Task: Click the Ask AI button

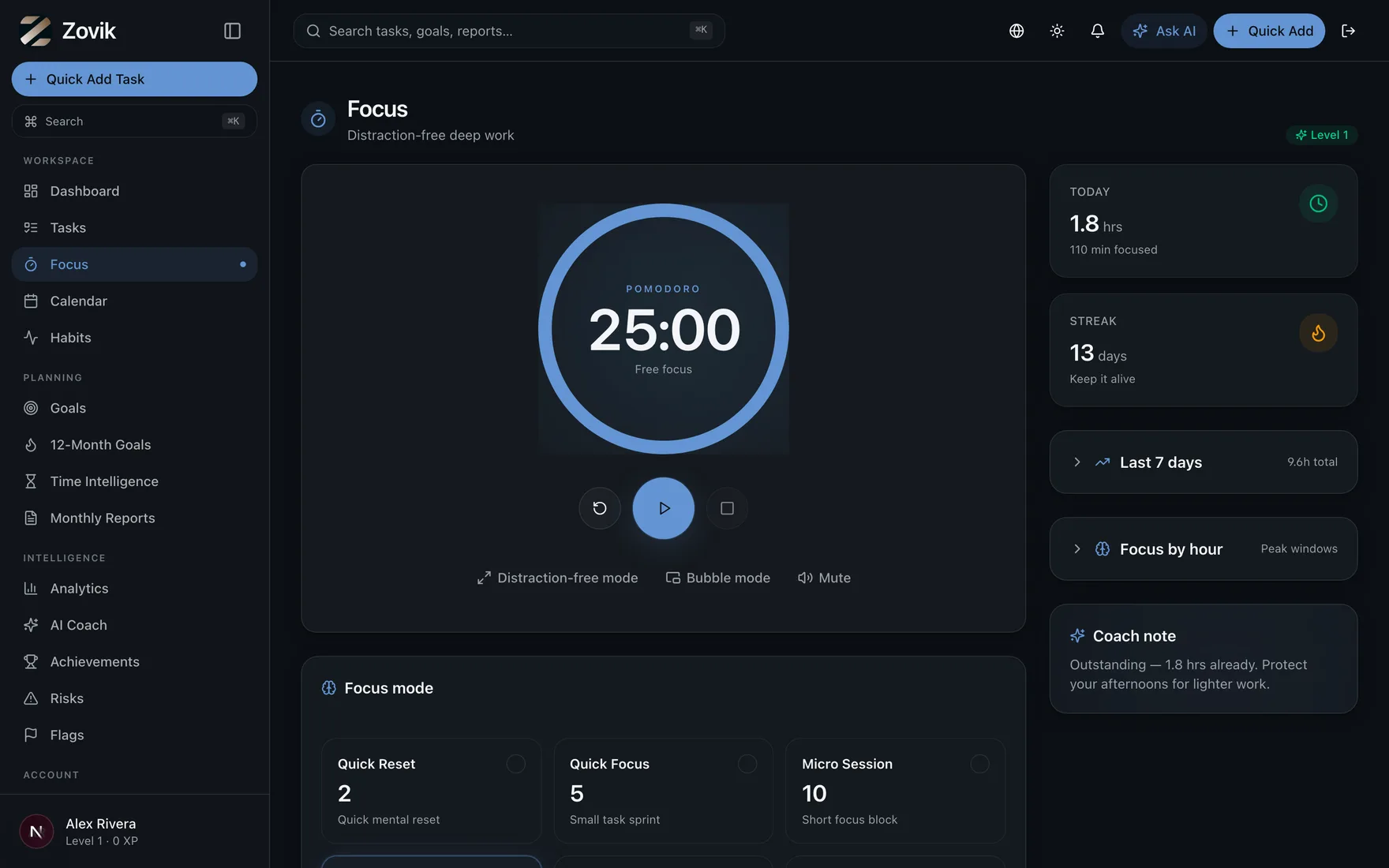Action: (1164, 31)
